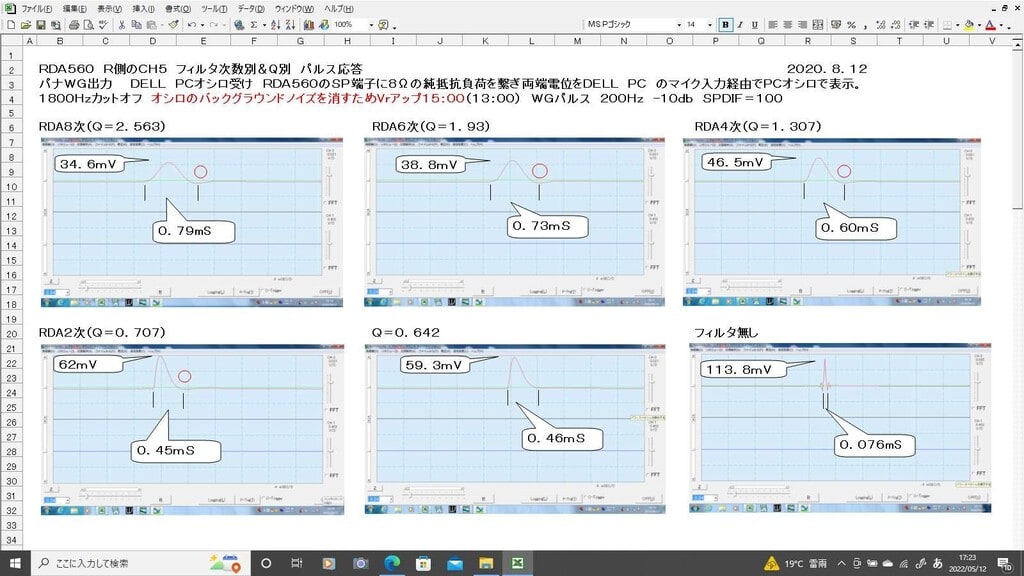Expand the Borders dropdown arrow
This screenshot has width=1024, height=576.
click(957, 25)
